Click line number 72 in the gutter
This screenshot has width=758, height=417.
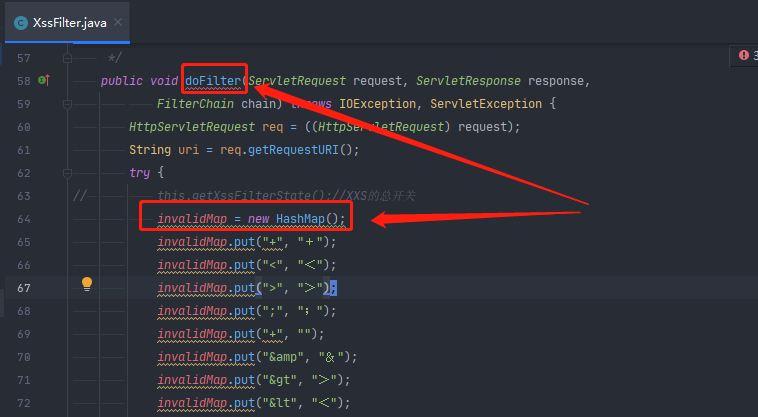24,403
